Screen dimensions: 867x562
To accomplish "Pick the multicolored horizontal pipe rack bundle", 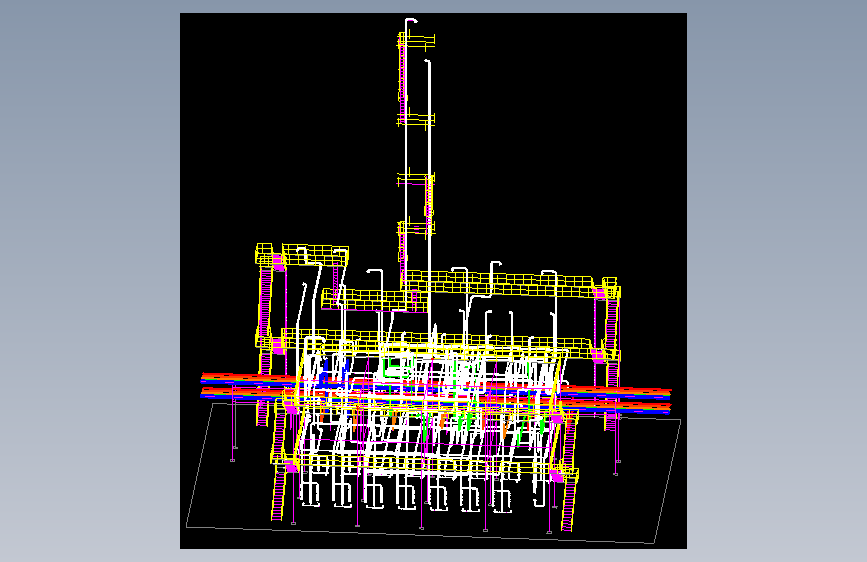I will [x=436, y=392].
